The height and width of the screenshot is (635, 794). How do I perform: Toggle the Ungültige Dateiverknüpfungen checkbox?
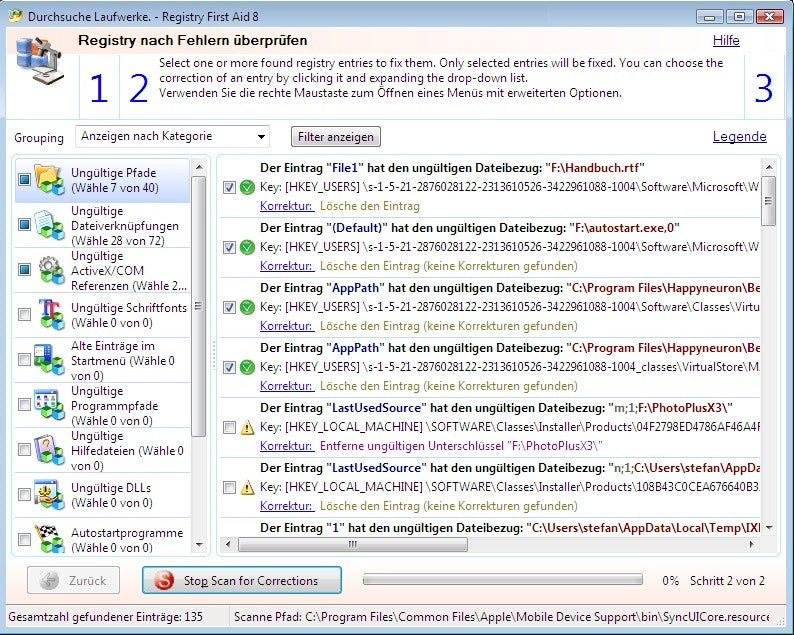24,224
